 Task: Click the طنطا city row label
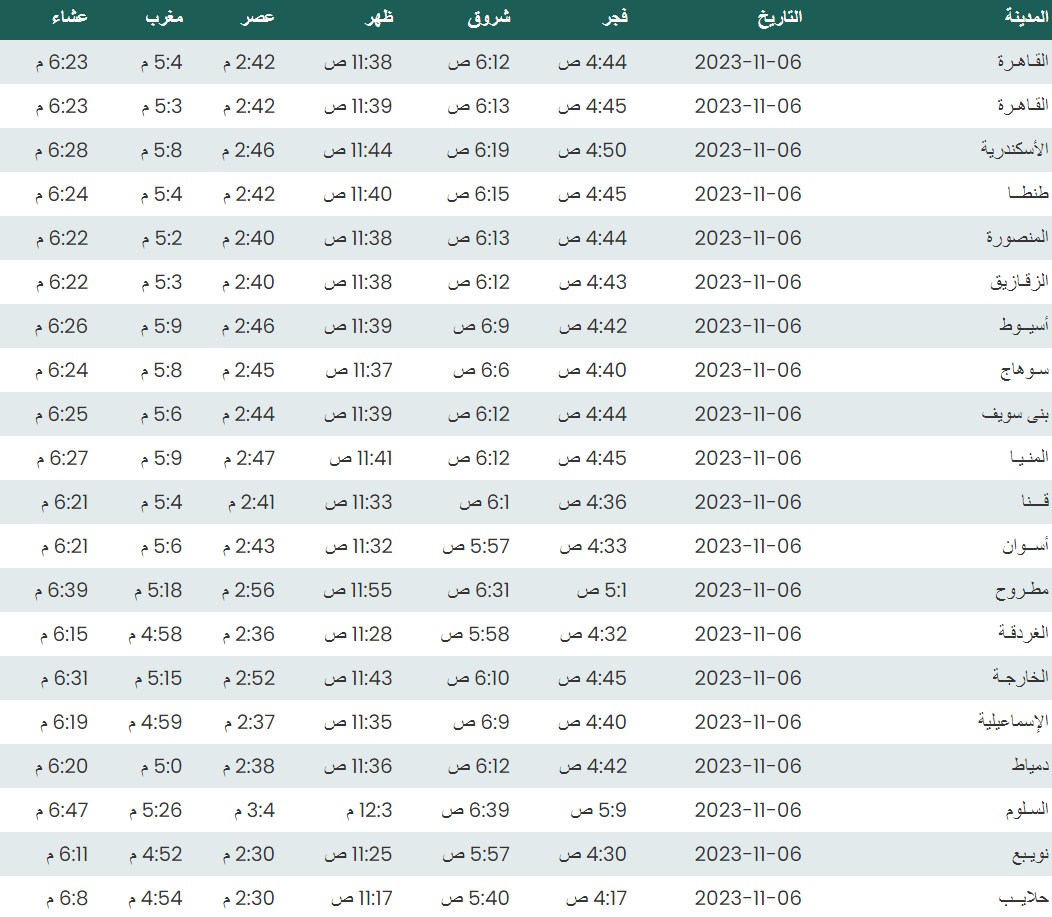pos(1025,194)
